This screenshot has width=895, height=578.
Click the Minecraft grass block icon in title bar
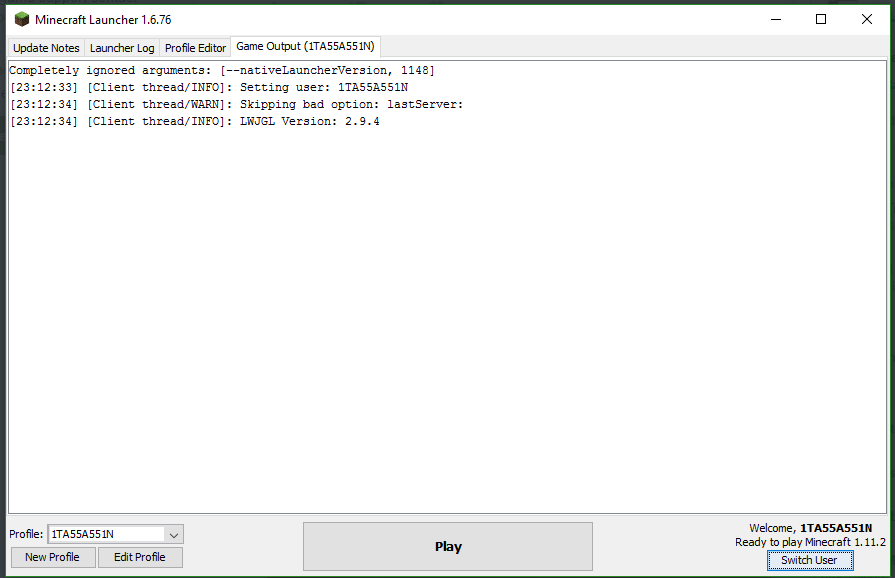coord(22,19)
